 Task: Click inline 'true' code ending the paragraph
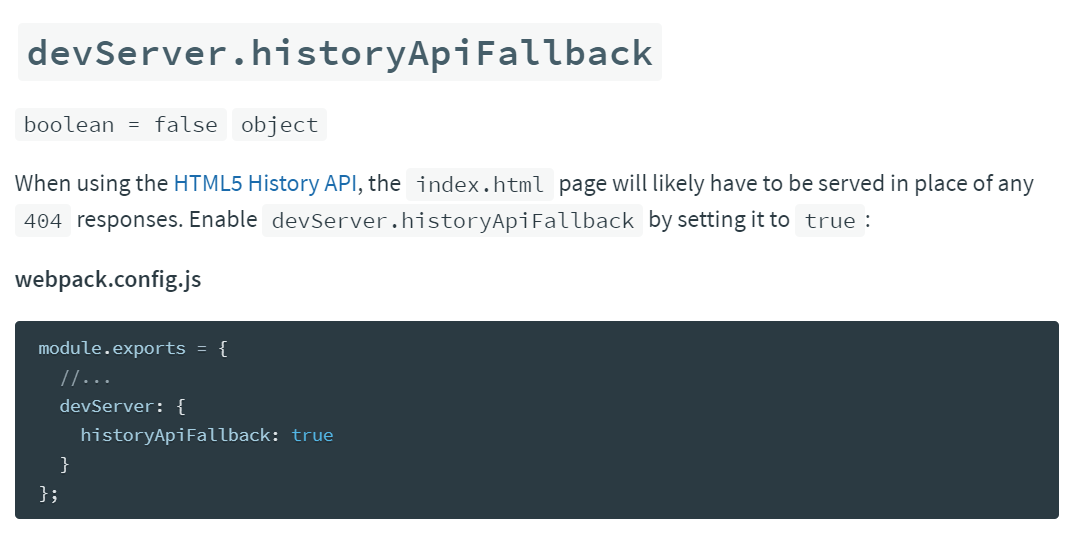(x=830, y=221)
